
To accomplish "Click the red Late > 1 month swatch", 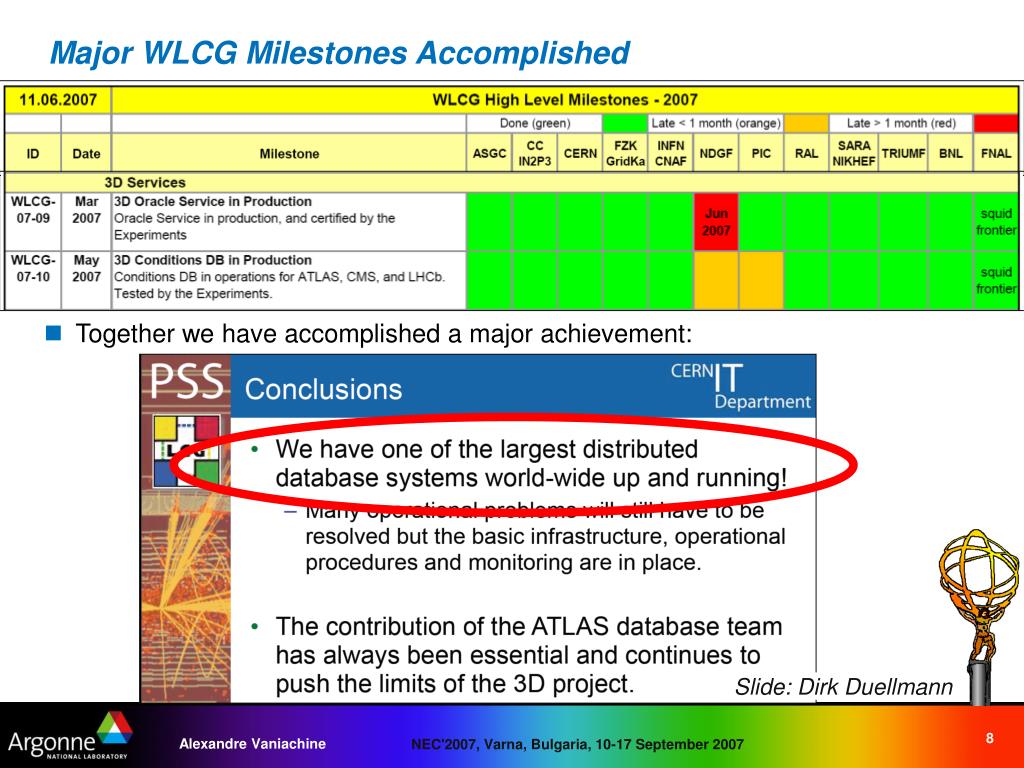I will 996,123.
